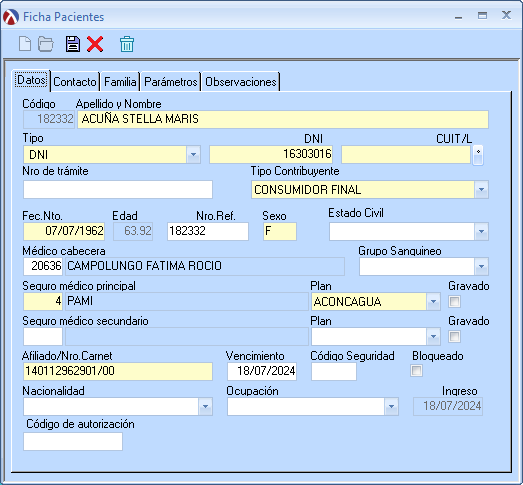Open the Parámetros tab
This screenshot has height=485, width=523.
(x=171, y=82)
